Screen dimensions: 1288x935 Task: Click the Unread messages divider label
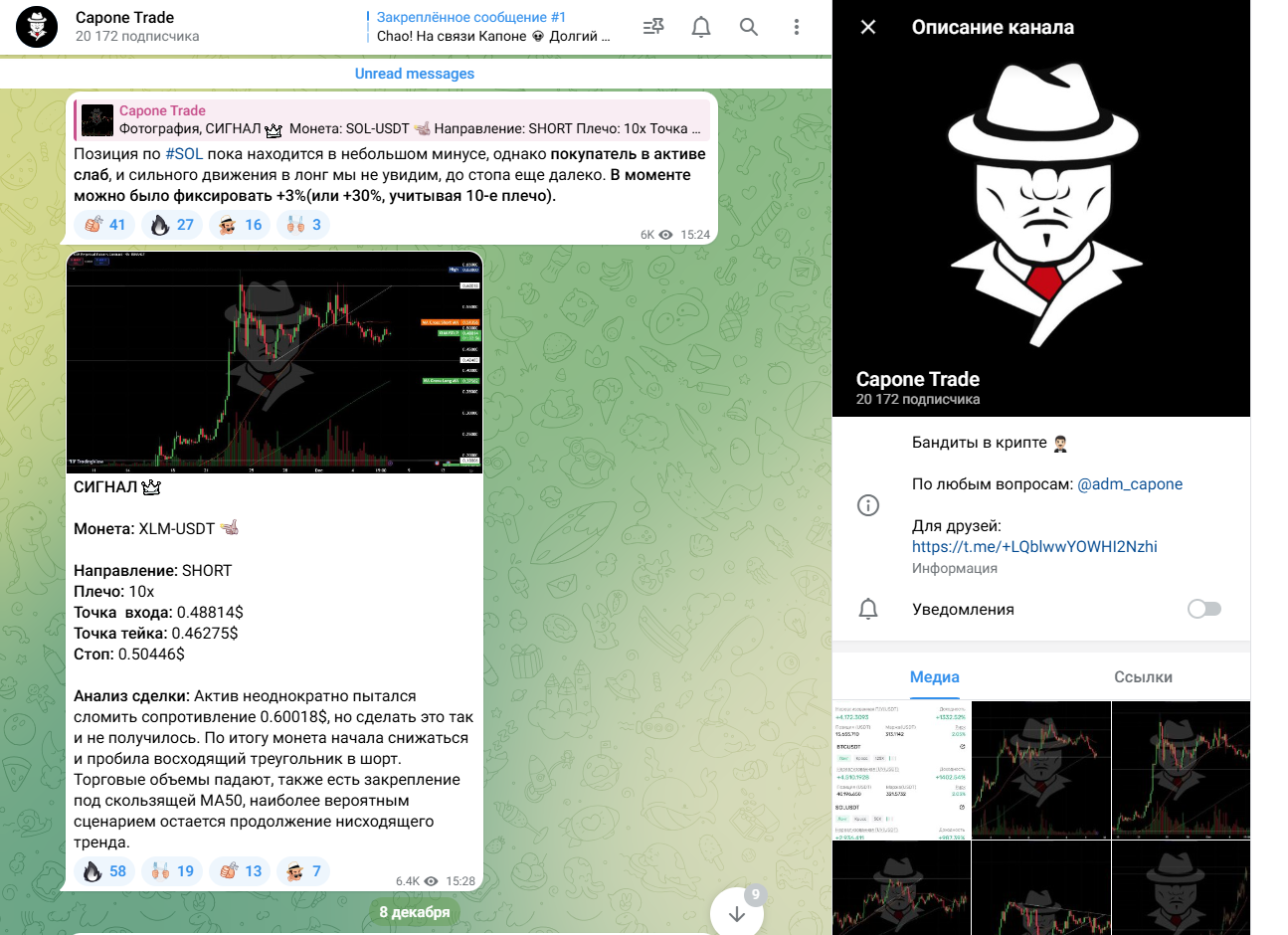tap(415, 74)
